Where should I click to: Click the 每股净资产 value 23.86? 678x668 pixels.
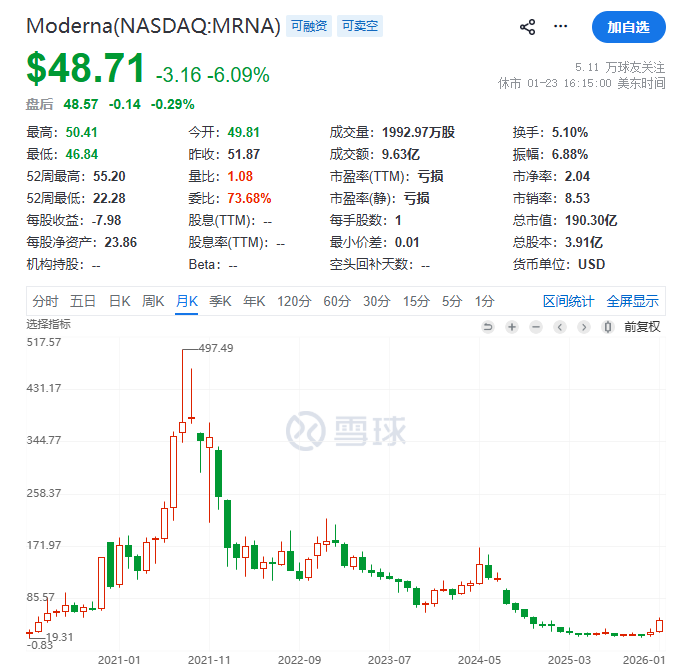point(121,243)
